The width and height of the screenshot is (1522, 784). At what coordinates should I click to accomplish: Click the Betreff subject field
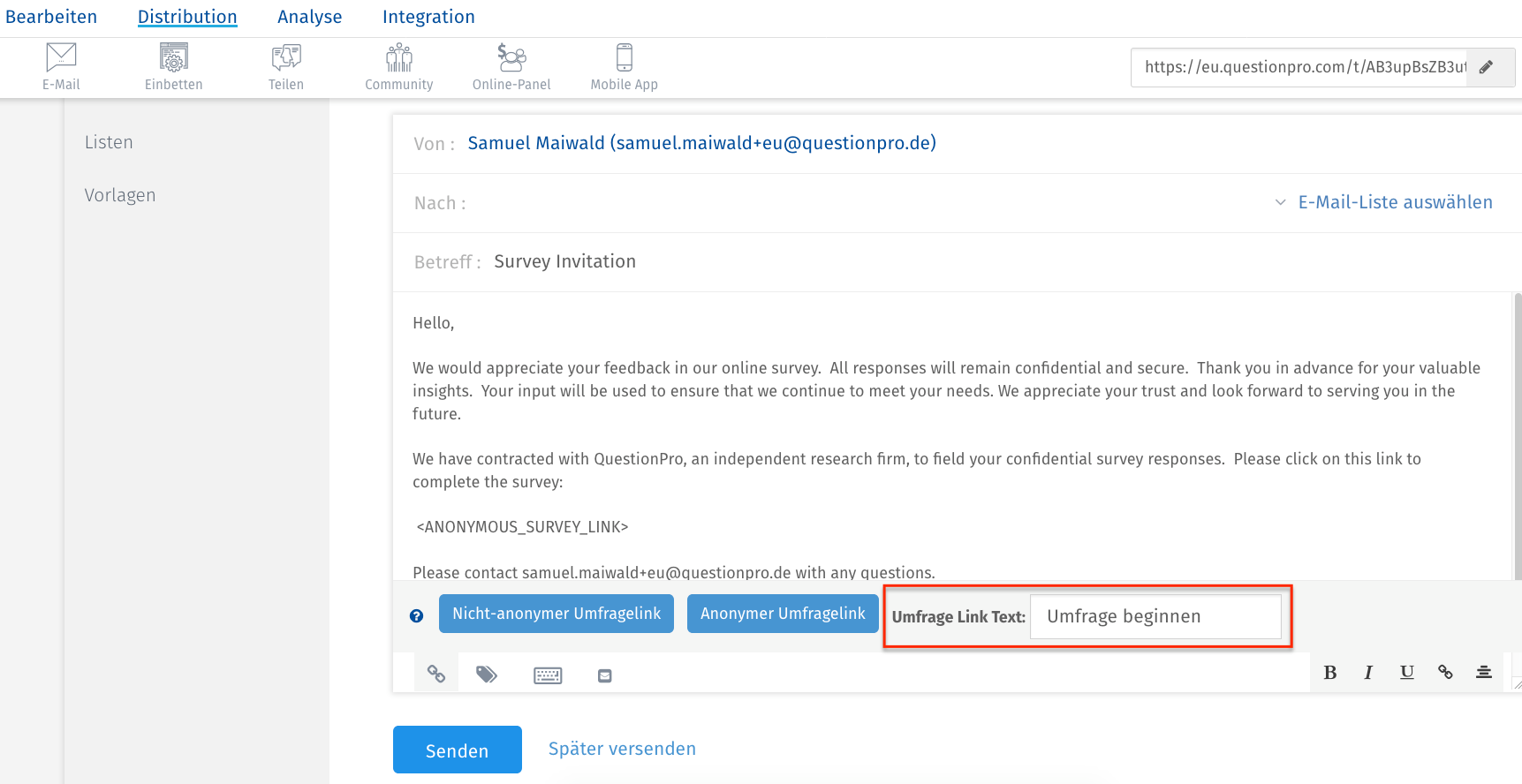click(958, 262)
